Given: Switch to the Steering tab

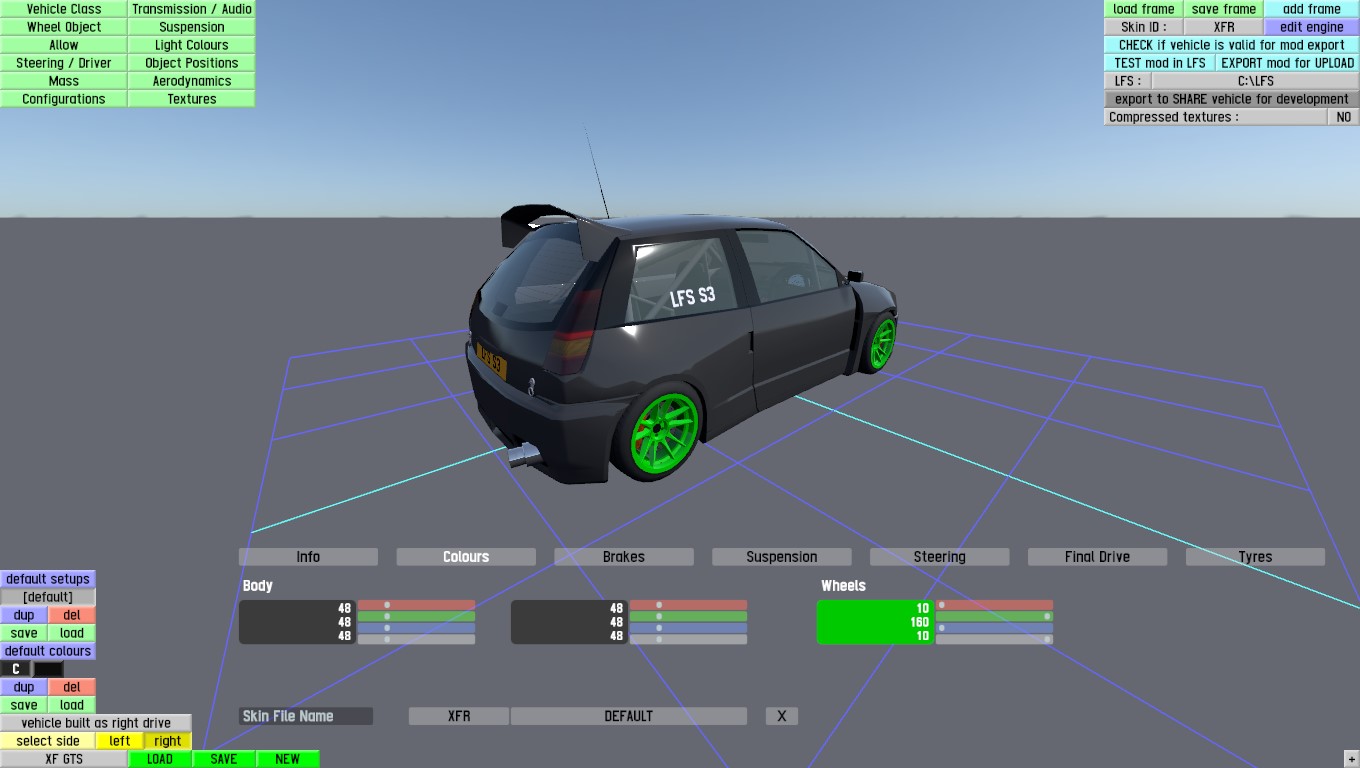Looking at the screenshot, I should coord(940,557).
